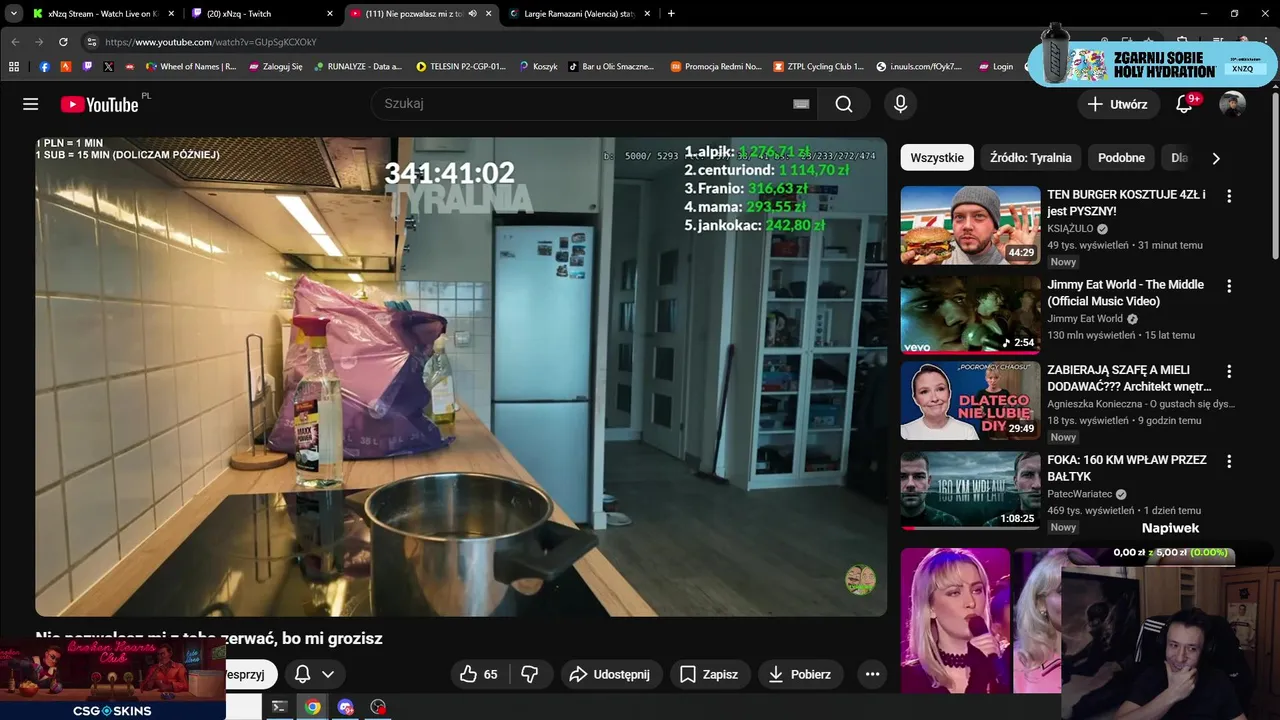The width and height of the screenshot is (1280, 720).
Task: Open the on-screen keyboard icon in search box
Action: pyautogui.click(x=801, y=104)
